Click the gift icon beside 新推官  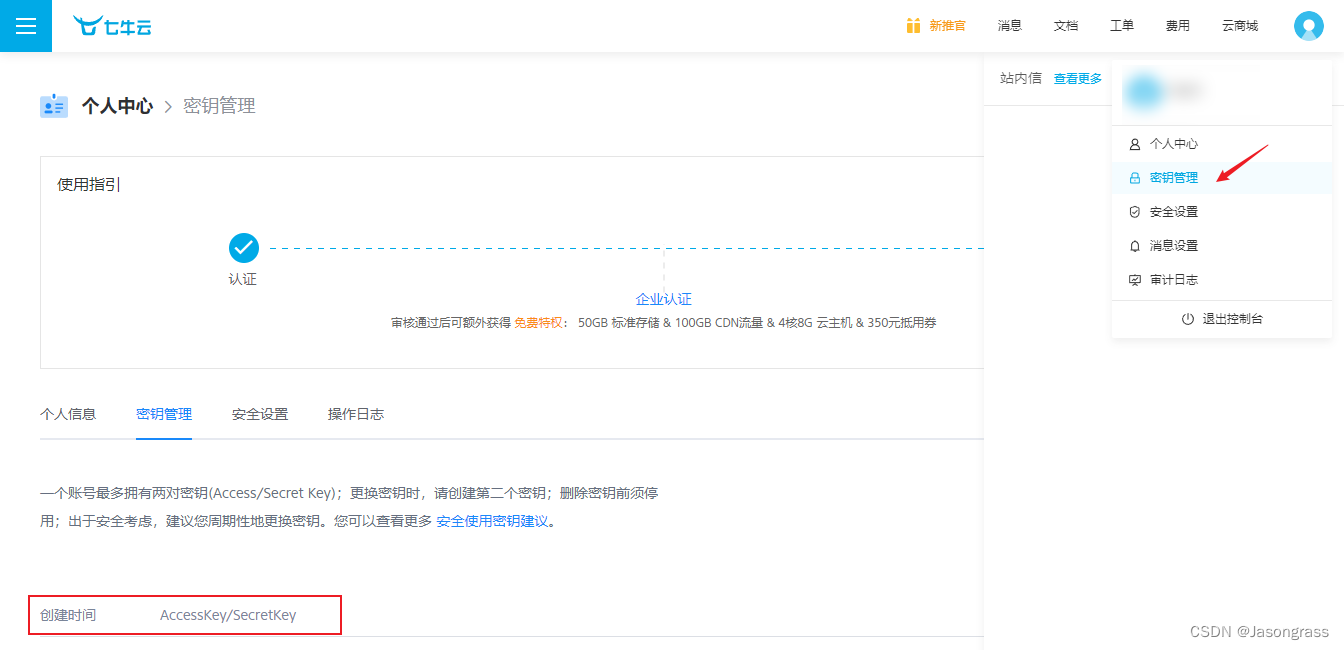(x=913, y=25)
